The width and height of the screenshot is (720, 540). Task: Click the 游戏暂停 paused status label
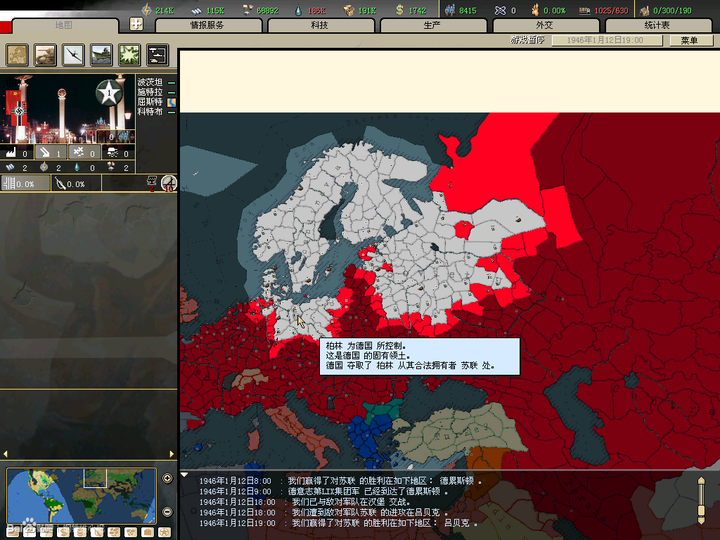tap(528, 40)
